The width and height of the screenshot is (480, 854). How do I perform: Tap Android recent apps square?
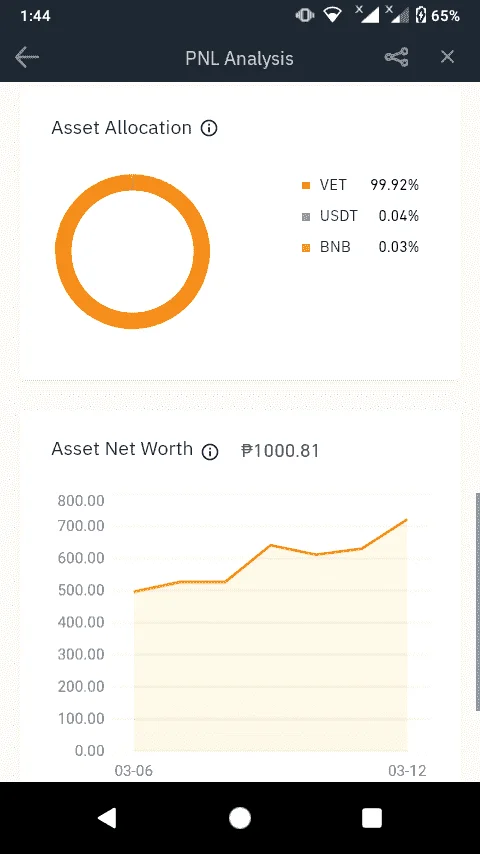pyautogui.click(x=372, y=818)
